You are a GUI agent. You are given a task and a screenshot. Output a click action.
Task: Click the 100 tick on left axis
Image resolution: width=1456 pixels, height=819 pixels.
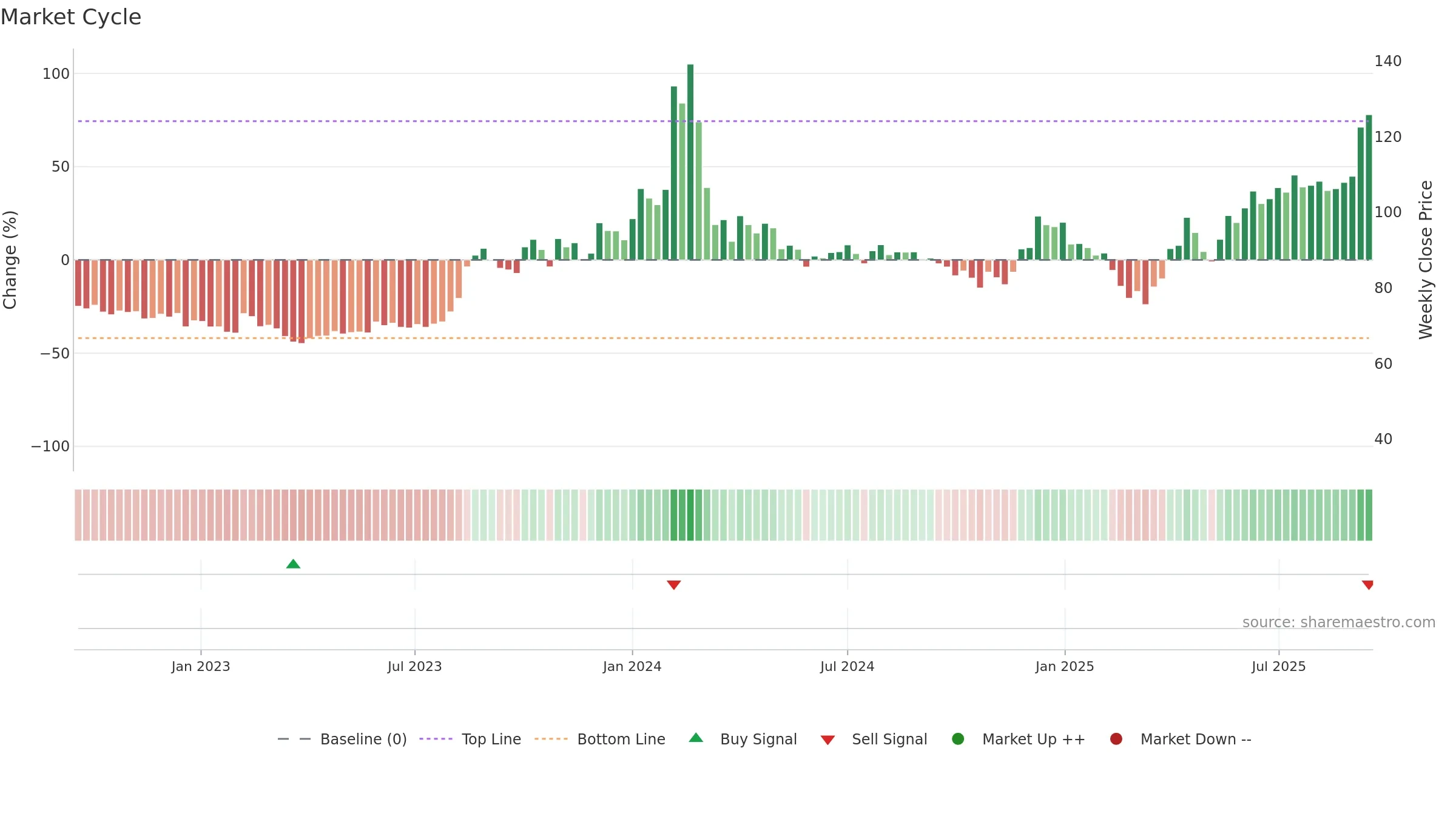click(x=56, y=74)
